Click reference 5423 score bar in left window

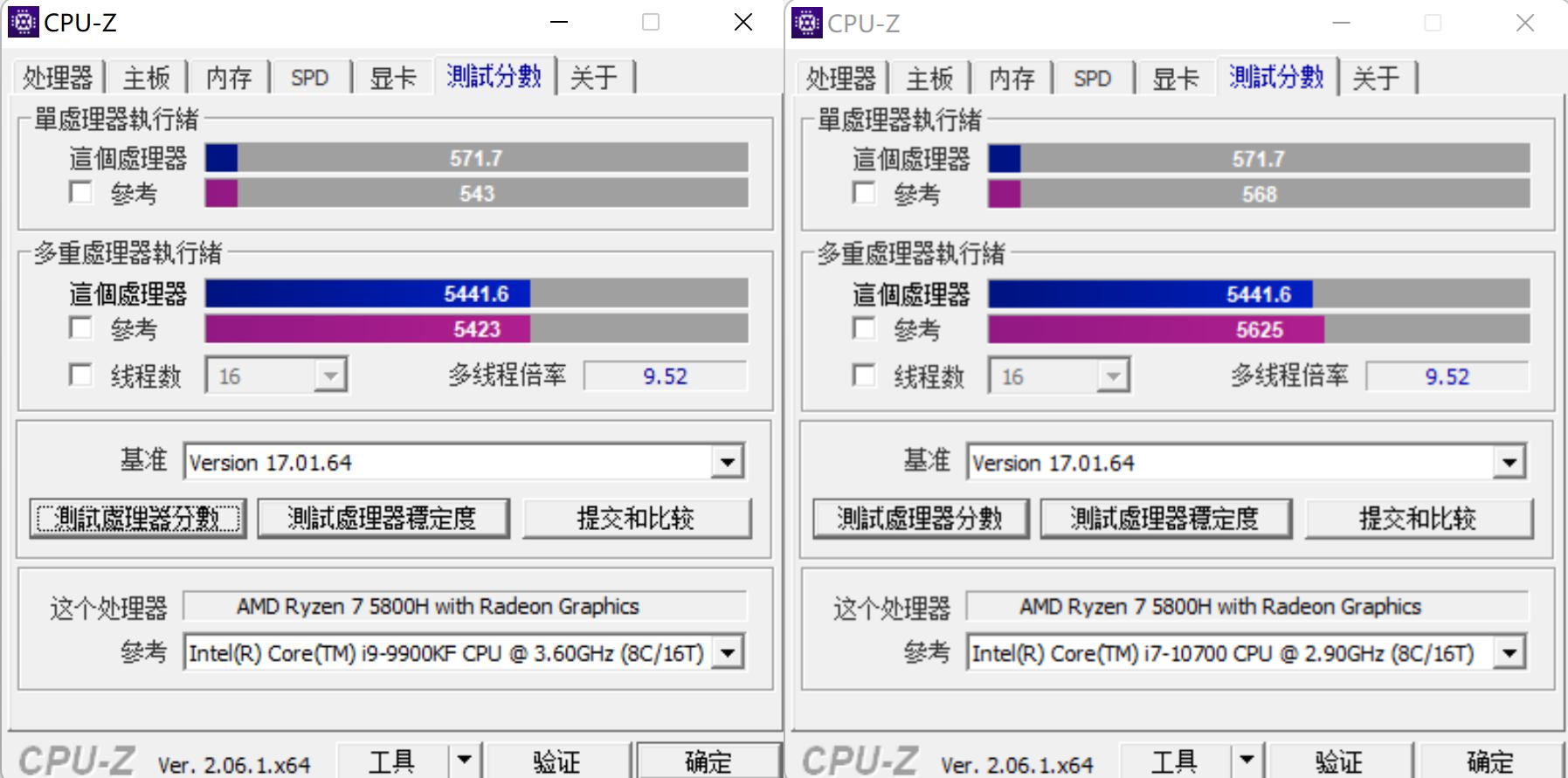click(477, 329)
